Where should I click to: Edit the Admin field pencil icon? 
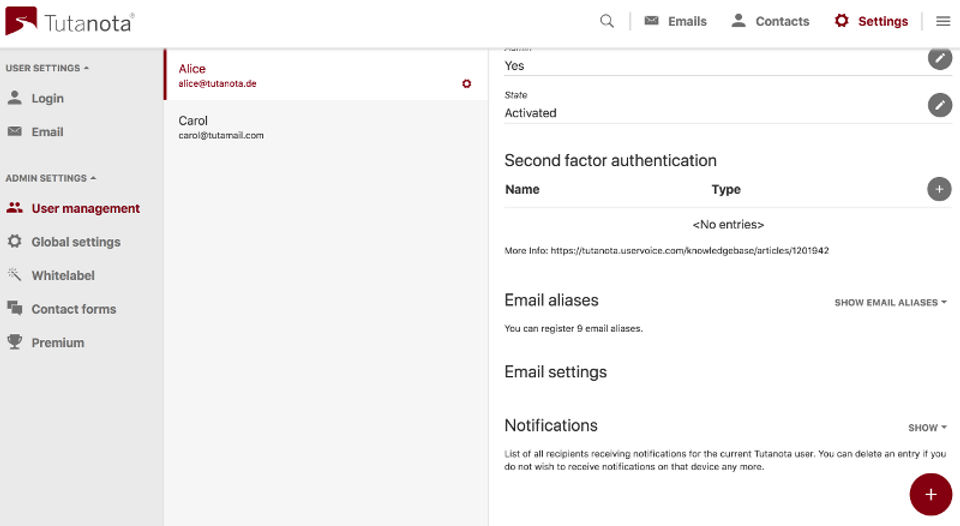click(x=939, y=58)
